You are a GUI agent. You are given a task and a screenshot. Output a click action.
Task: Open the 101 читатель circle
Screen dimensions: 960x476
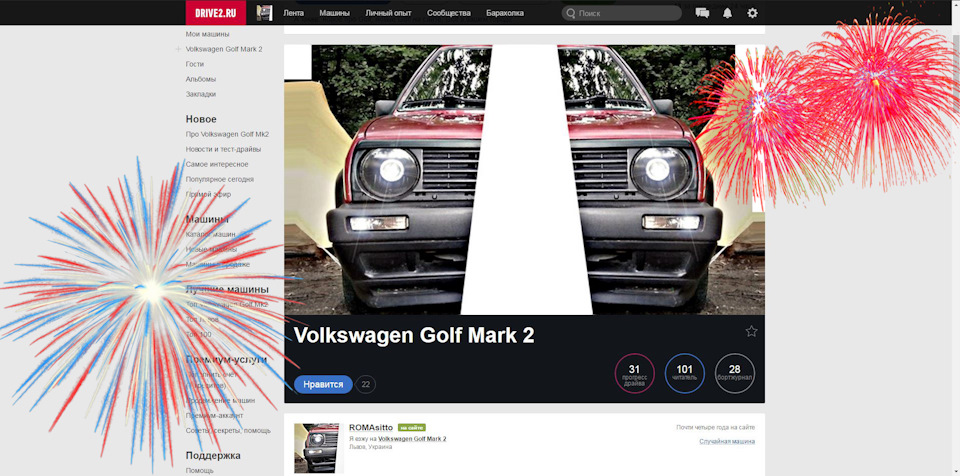[x=684, y=374]
